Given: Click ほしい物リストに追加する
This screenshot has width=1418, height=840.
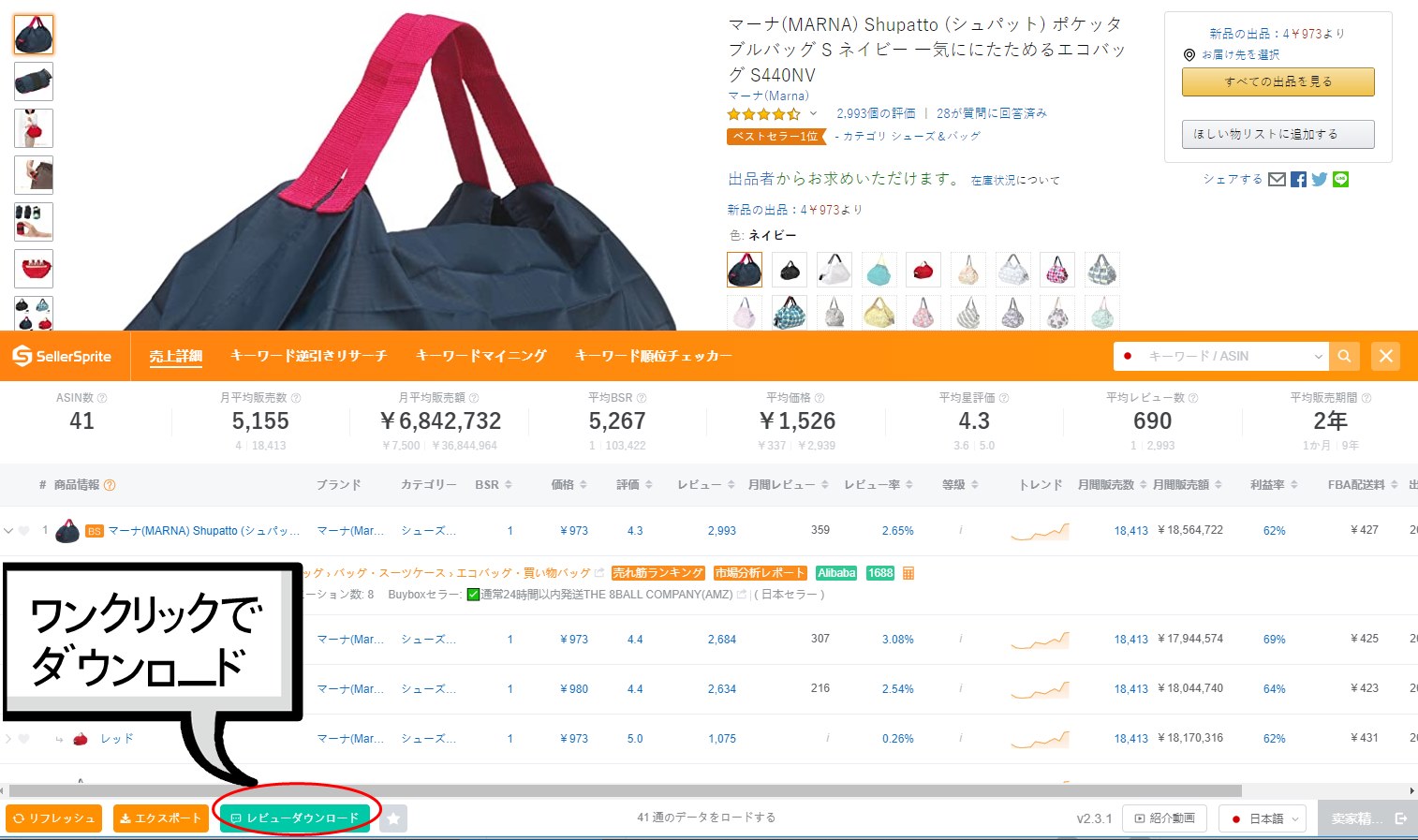Looking at the screenshot, I should tap(1278, 134).
